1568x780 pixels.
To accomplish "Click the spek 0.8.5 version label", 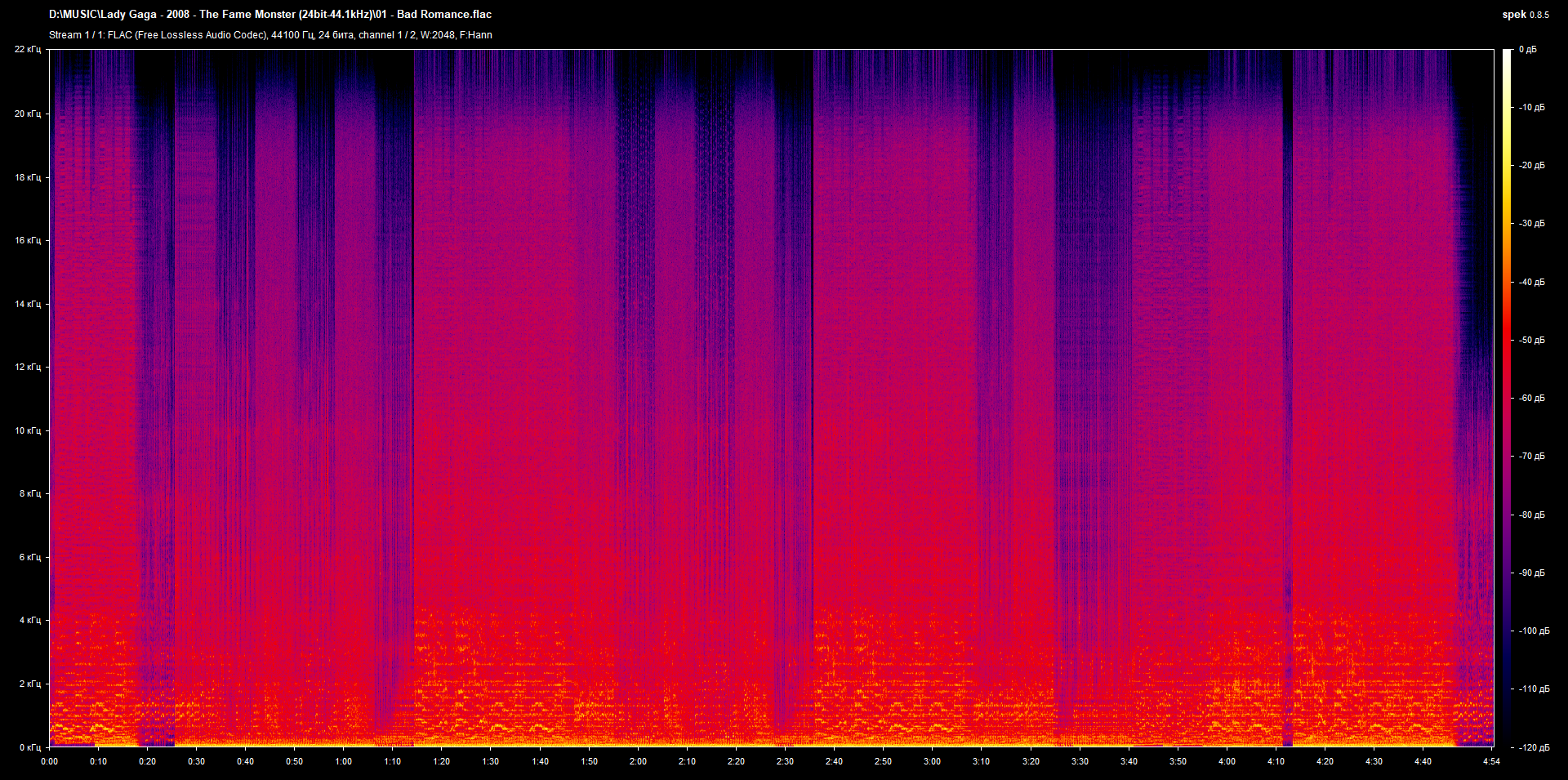I will 1525,15.
